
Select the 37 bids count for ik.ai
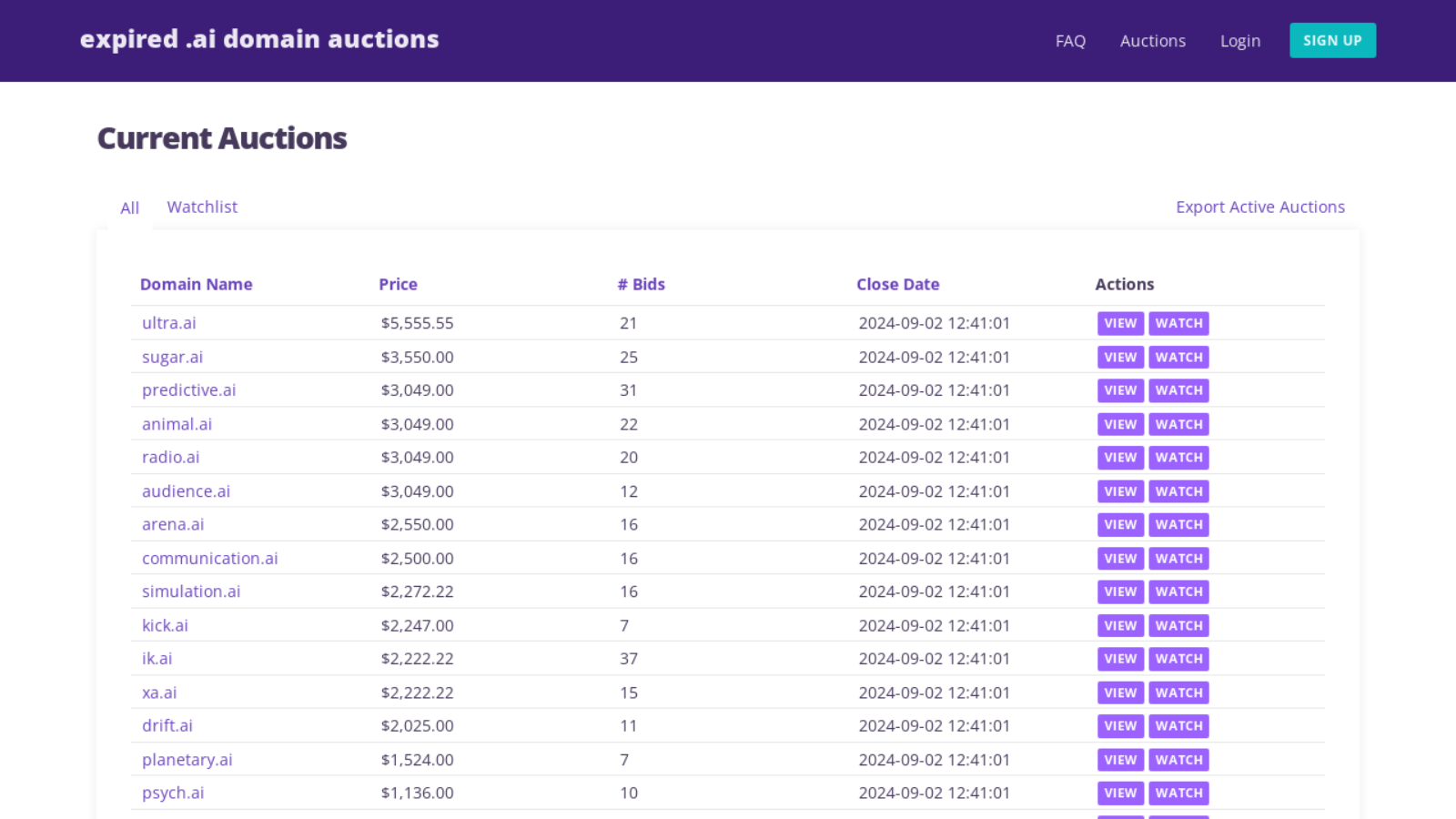coord(629,658)
